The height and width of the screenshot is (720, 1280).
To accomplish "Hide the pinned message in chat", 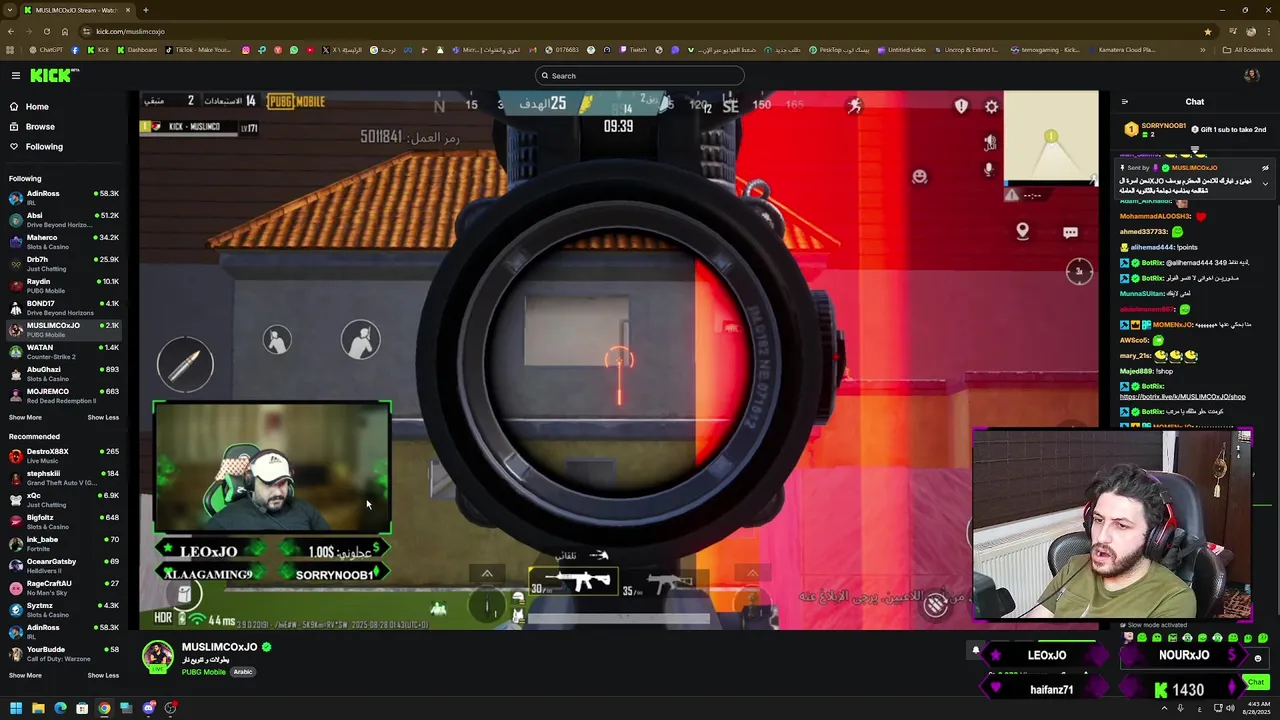I will click(x=1265, y=168).
